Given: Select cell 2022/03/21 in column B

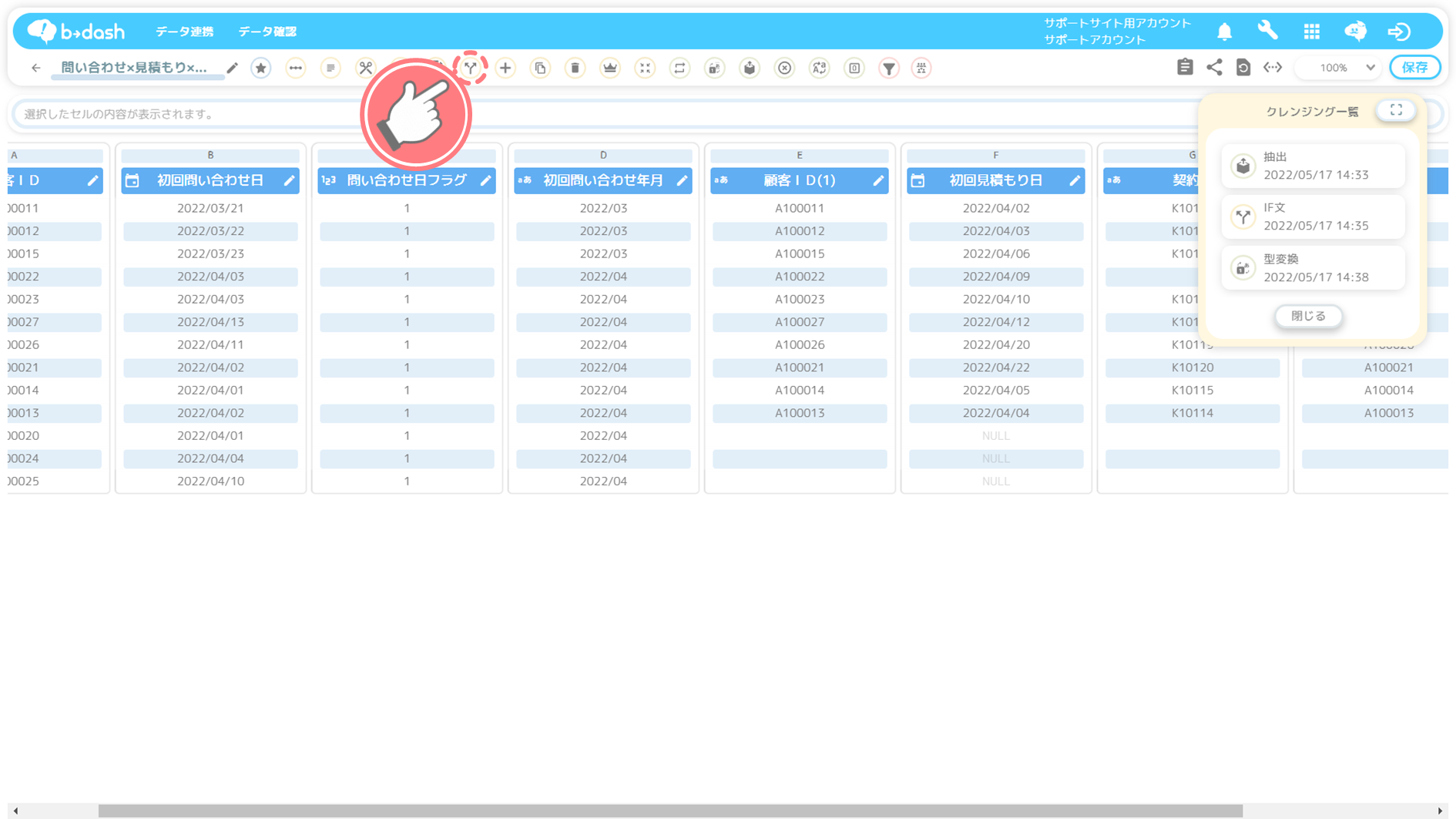Looking at the screenshot, I should [x=210, y=208].
